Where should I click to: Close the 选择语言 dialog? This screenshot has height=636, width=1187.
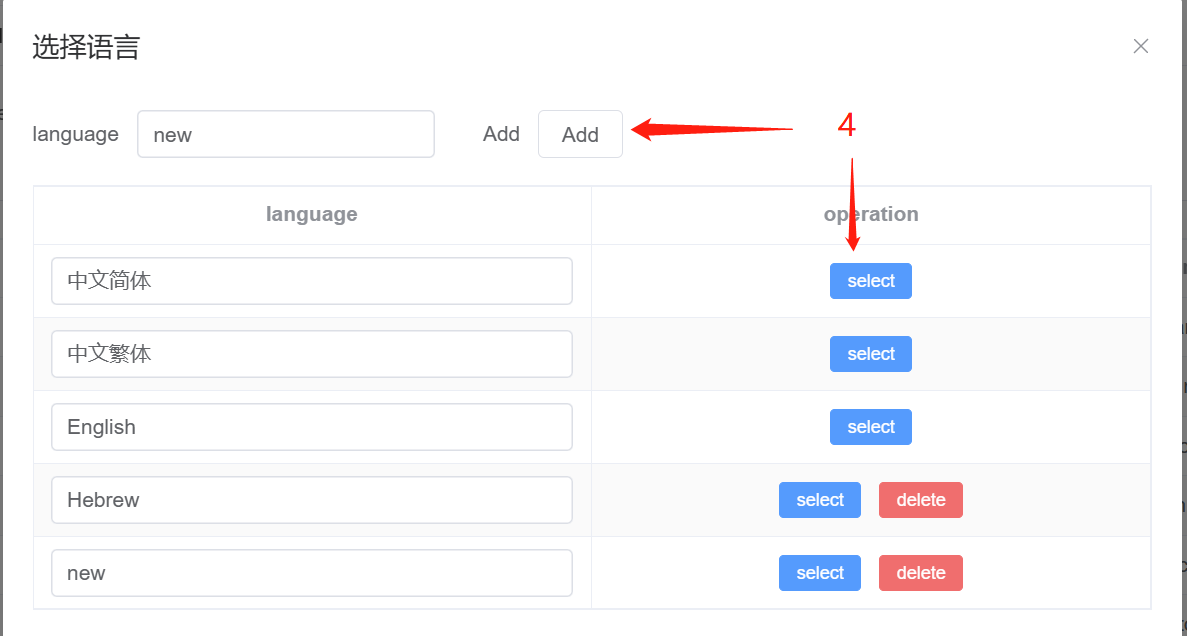click(x=1140, y=46)
